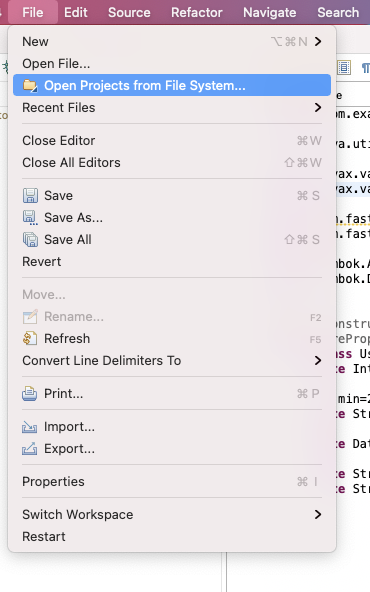Choose Close All Editors
The width and height of the screenshot is (370, 592).
[172, 162]
